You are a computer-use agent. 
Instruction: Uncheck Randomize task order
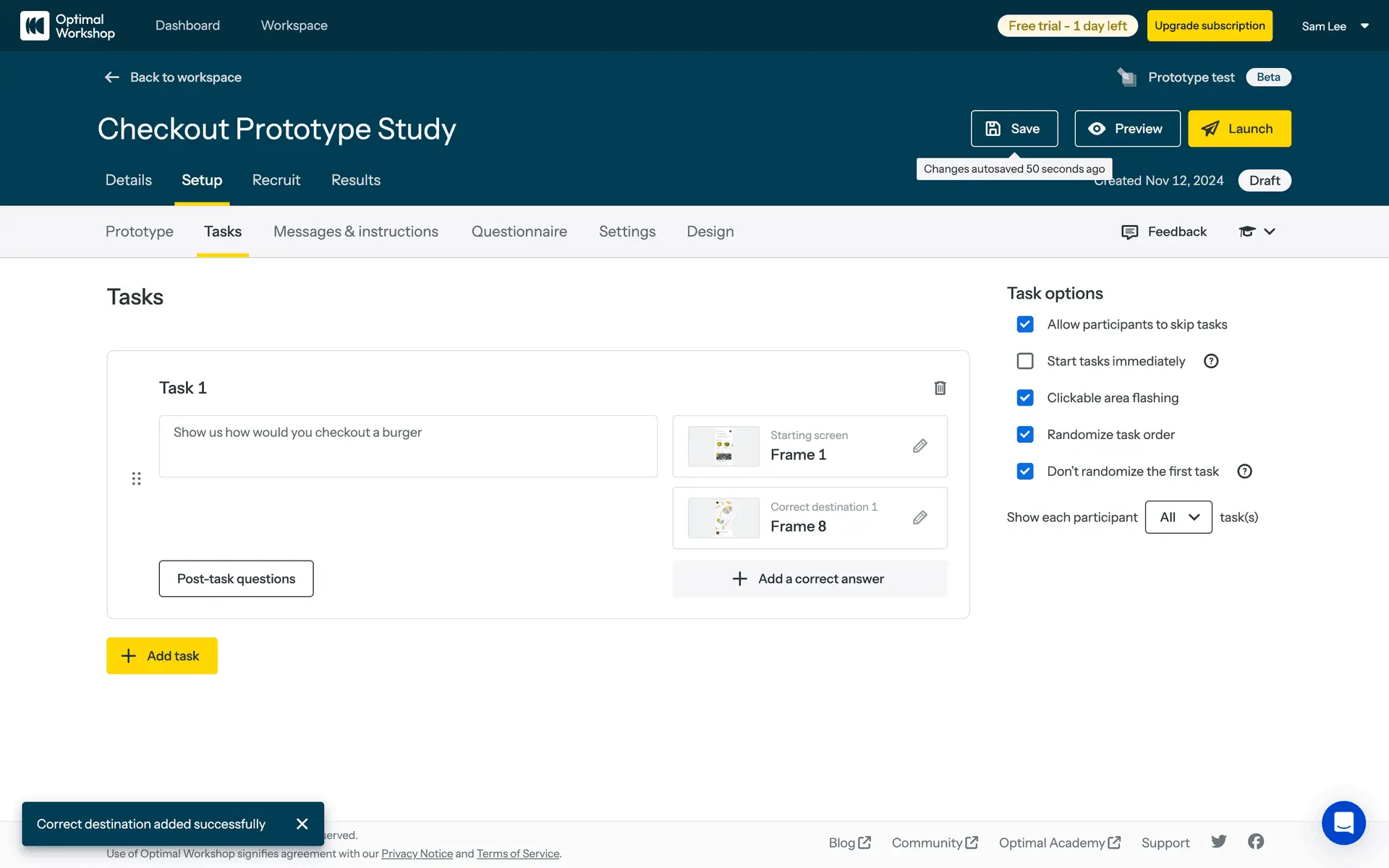pyautogui.click(x=1024, y=434)
